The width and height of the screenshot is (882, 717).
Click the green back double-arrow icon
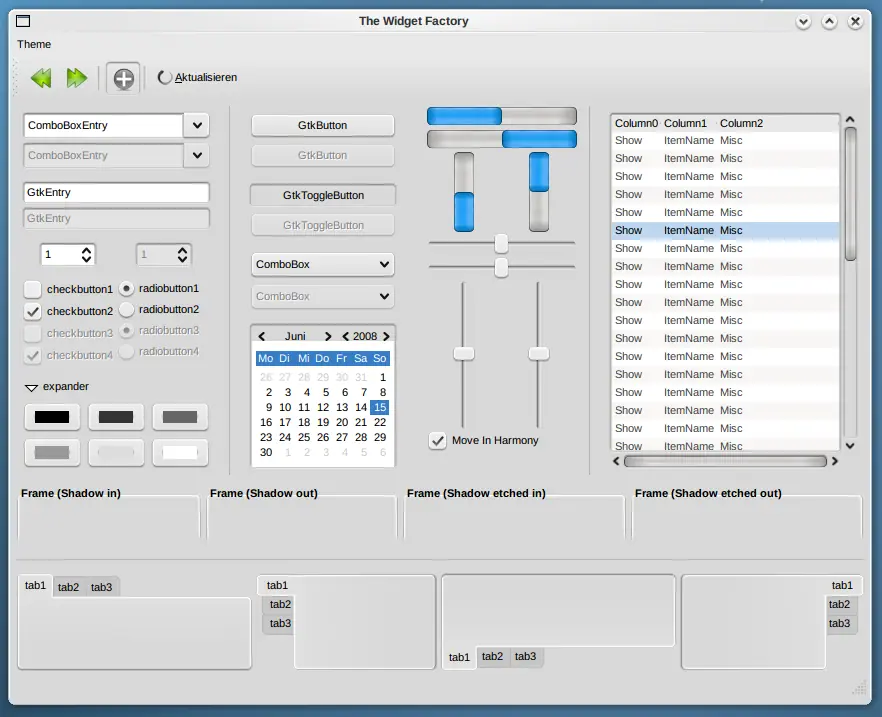(41, 78)
